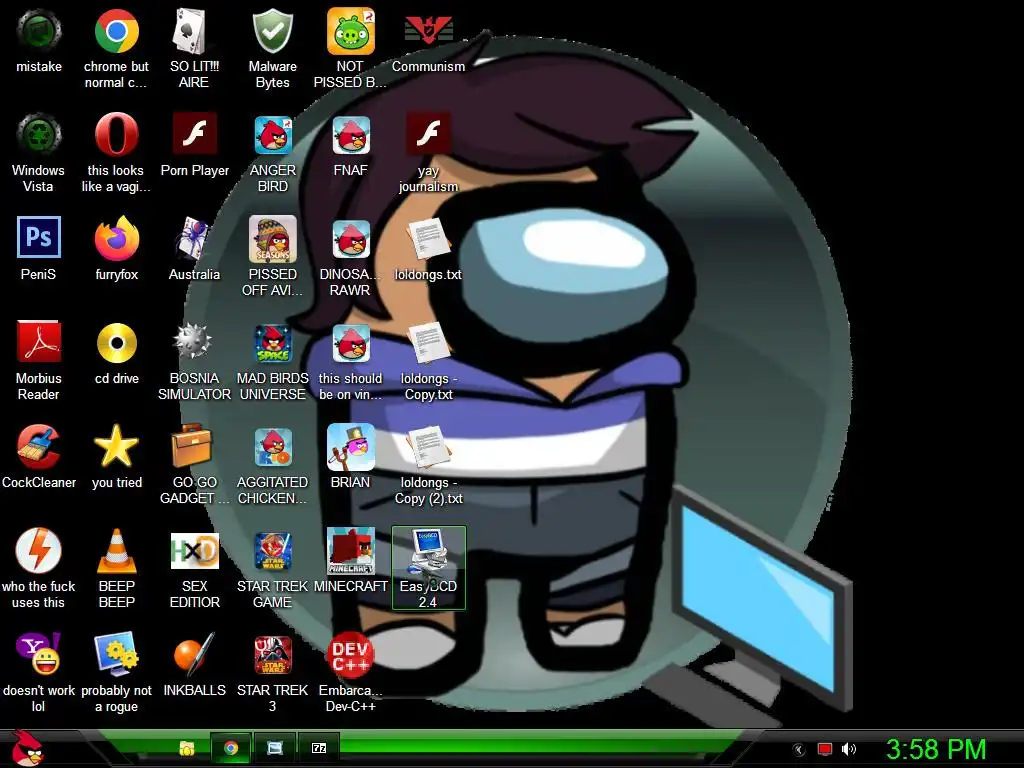Open 'STAR TREK GAME' Star Wars icon
The height and width of the screenshot is (768, 1024).
point(272,551)
